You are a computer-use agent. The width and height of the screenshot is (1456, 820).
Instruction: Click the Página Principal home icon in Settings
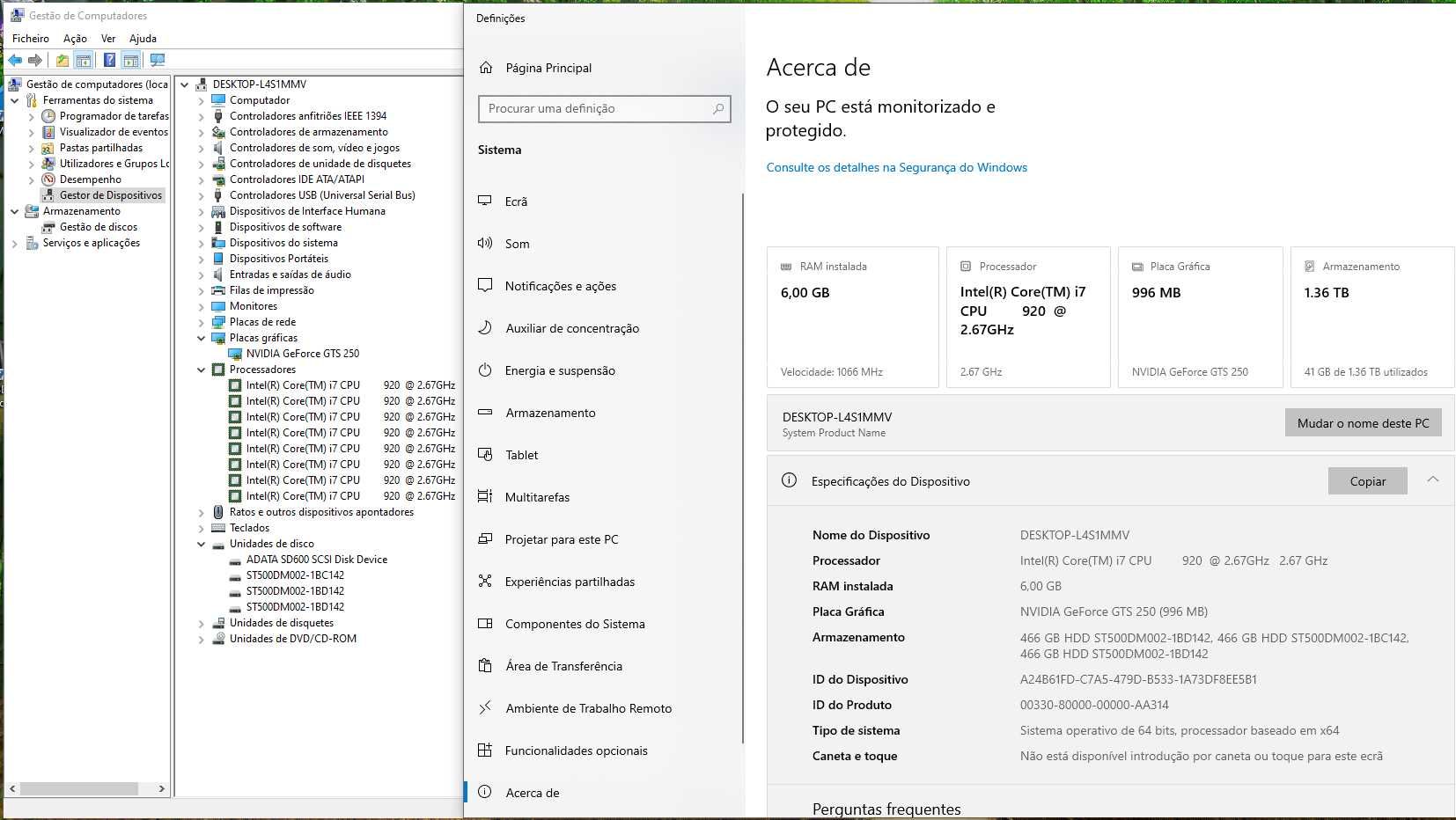coord(486,68)
